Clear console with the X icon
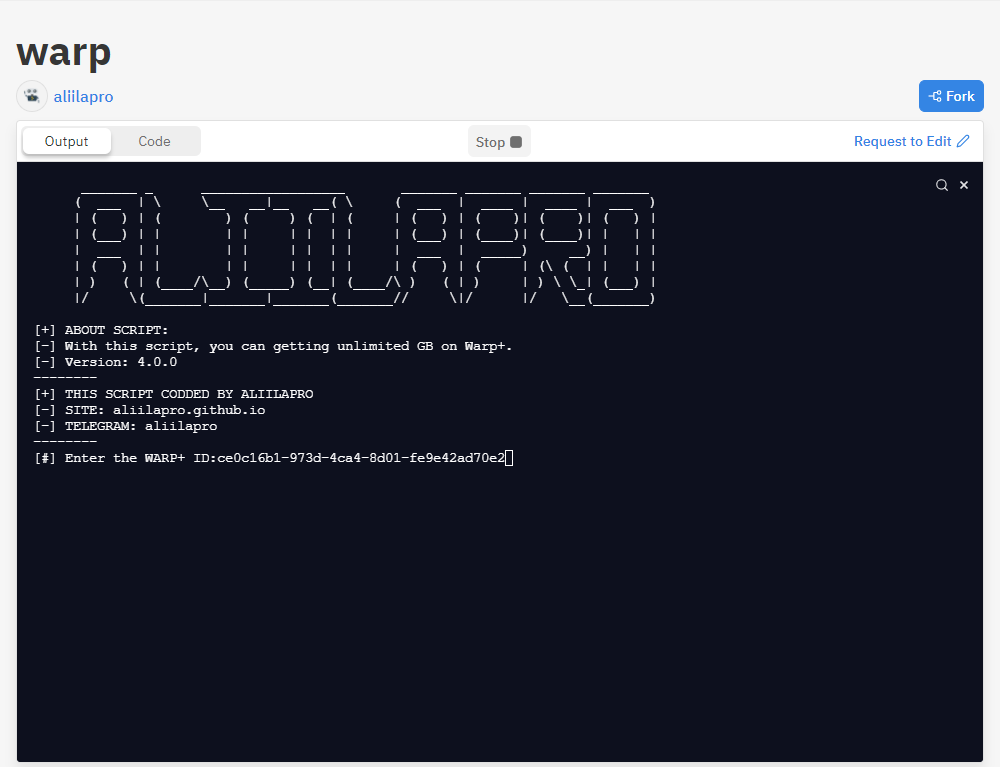The height and width of the screenshot is (767, 1000). coord(964,185)
